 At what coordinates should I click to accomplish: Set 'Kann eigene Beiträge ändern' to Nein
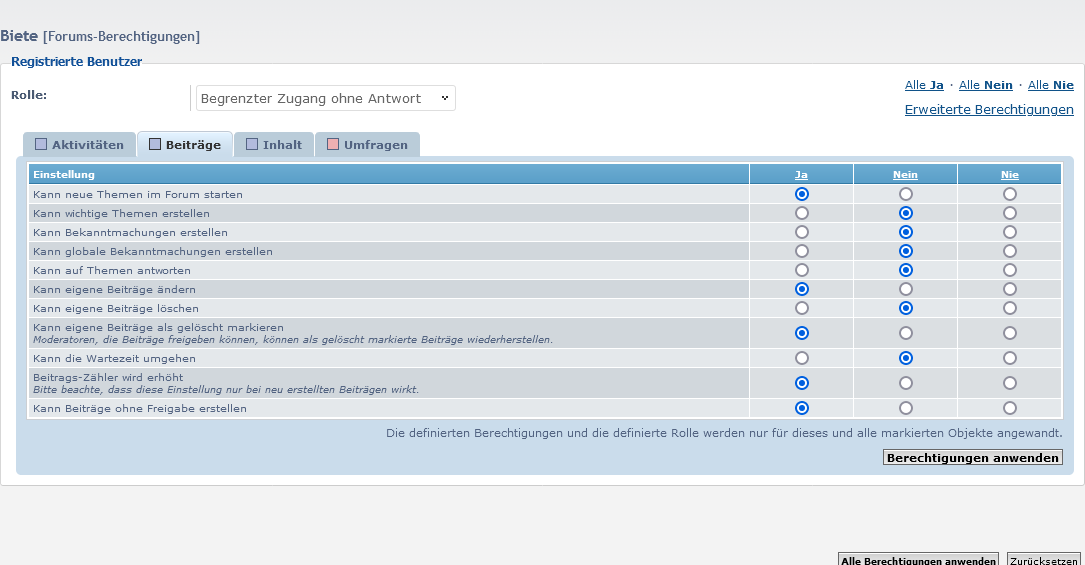pyautogui.click(x=905, y=289)
